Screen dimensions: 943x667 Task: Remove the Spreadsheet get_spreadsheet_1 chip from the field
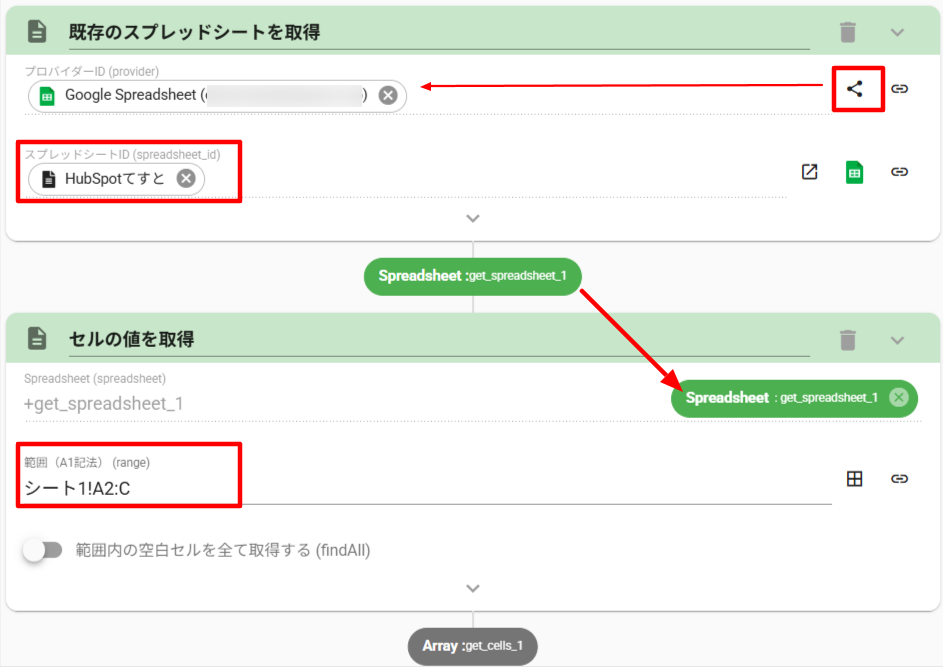[898, 398]
